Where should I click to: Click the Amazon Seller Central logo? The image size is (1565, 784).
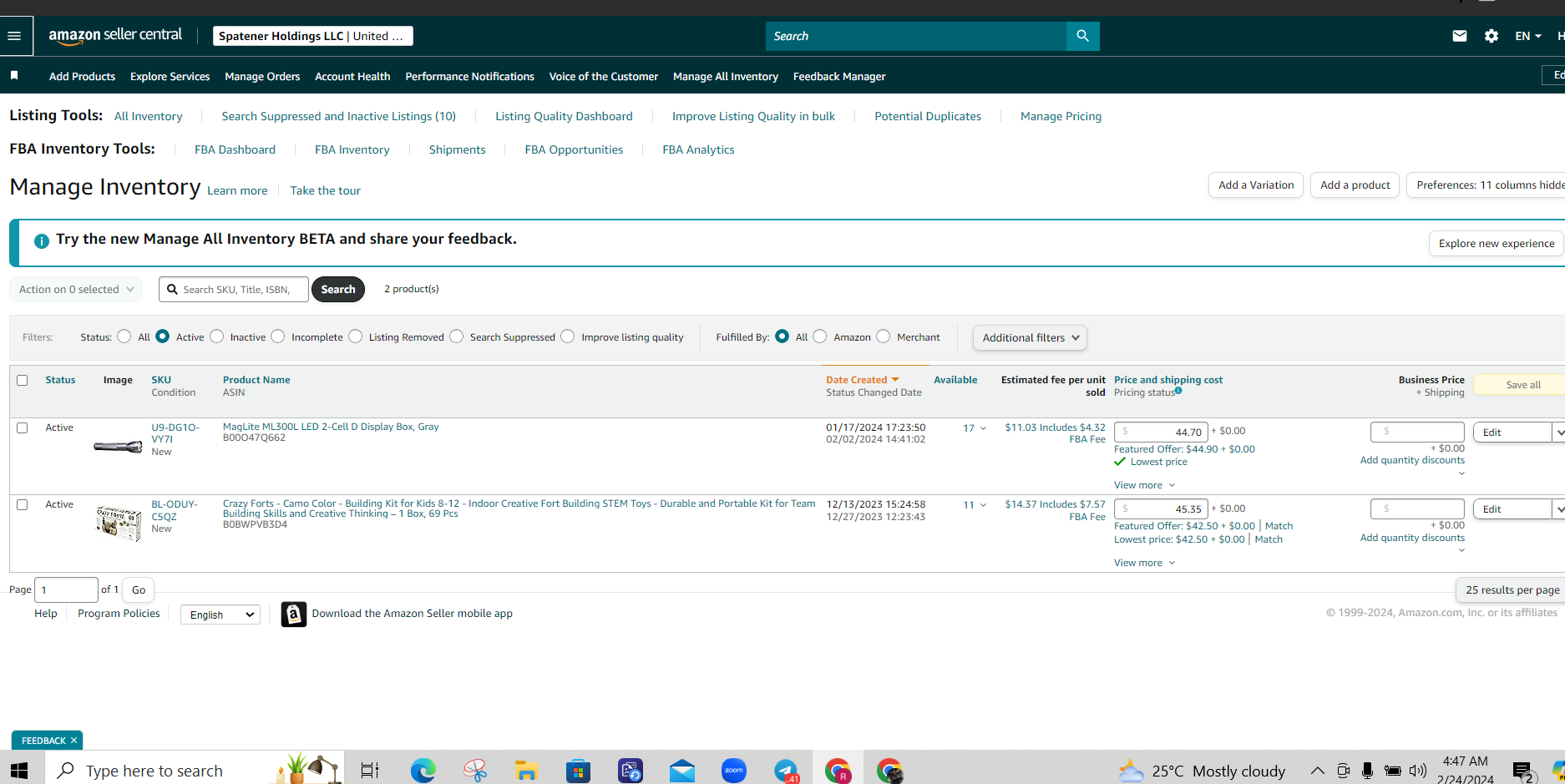(115, 36)
